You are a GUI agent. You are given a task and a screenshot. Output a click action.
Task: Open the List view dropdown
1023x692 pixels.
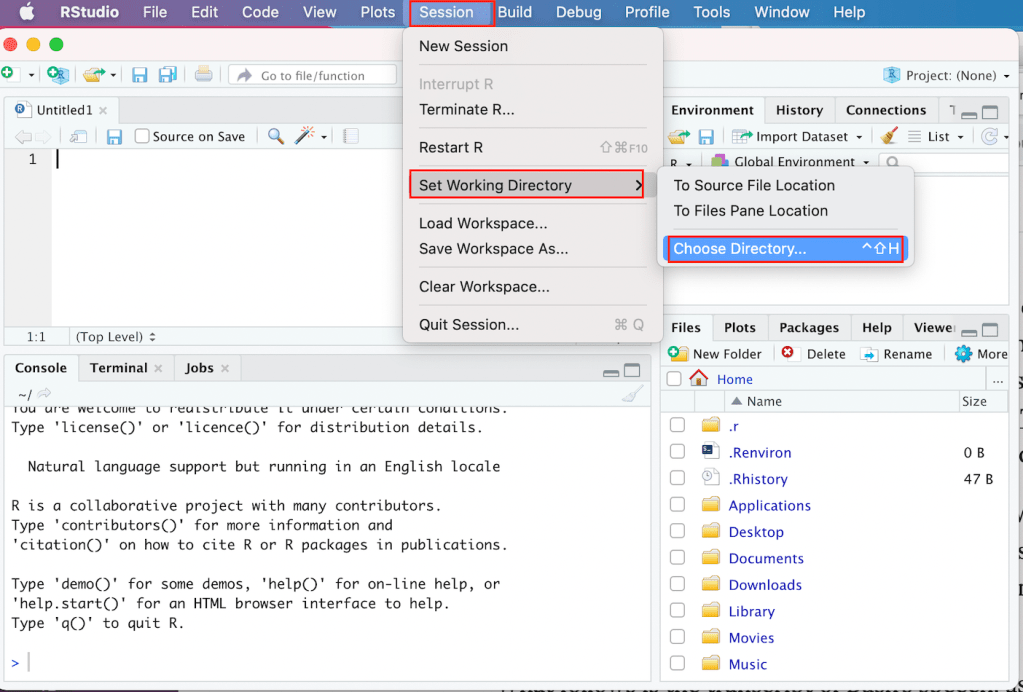coord(936,136)
